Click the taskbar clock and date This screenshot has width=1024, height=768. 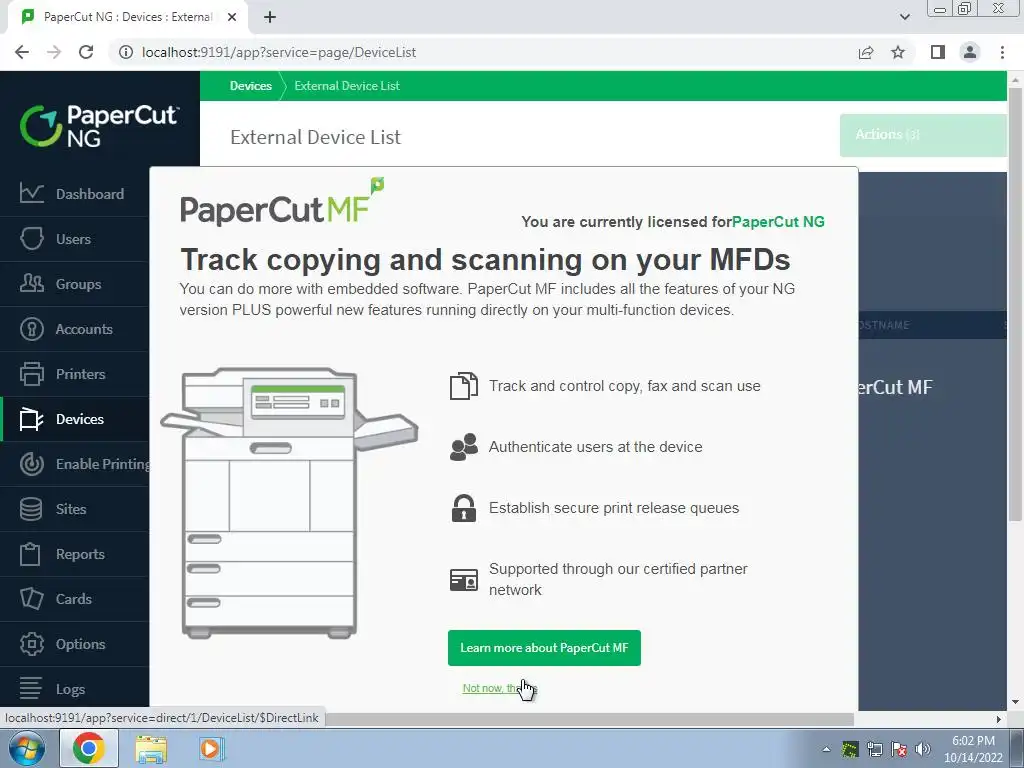coord(973,749)
